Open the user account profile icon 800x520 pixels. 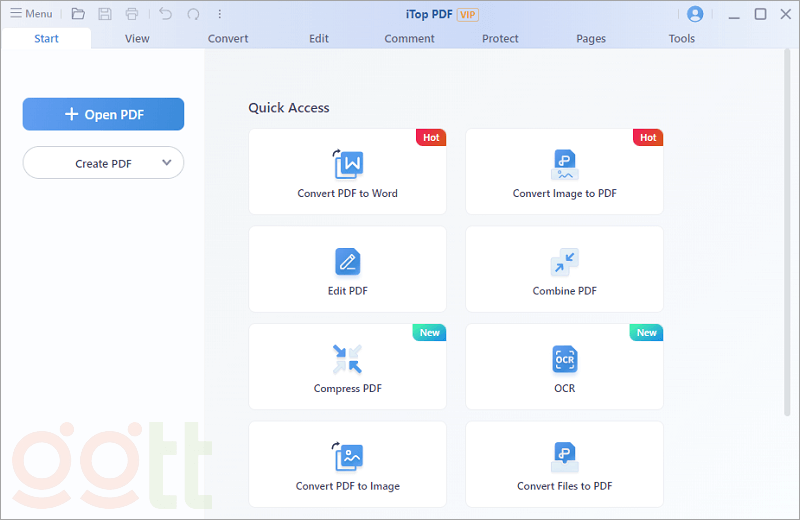click(x=695, y=14)
